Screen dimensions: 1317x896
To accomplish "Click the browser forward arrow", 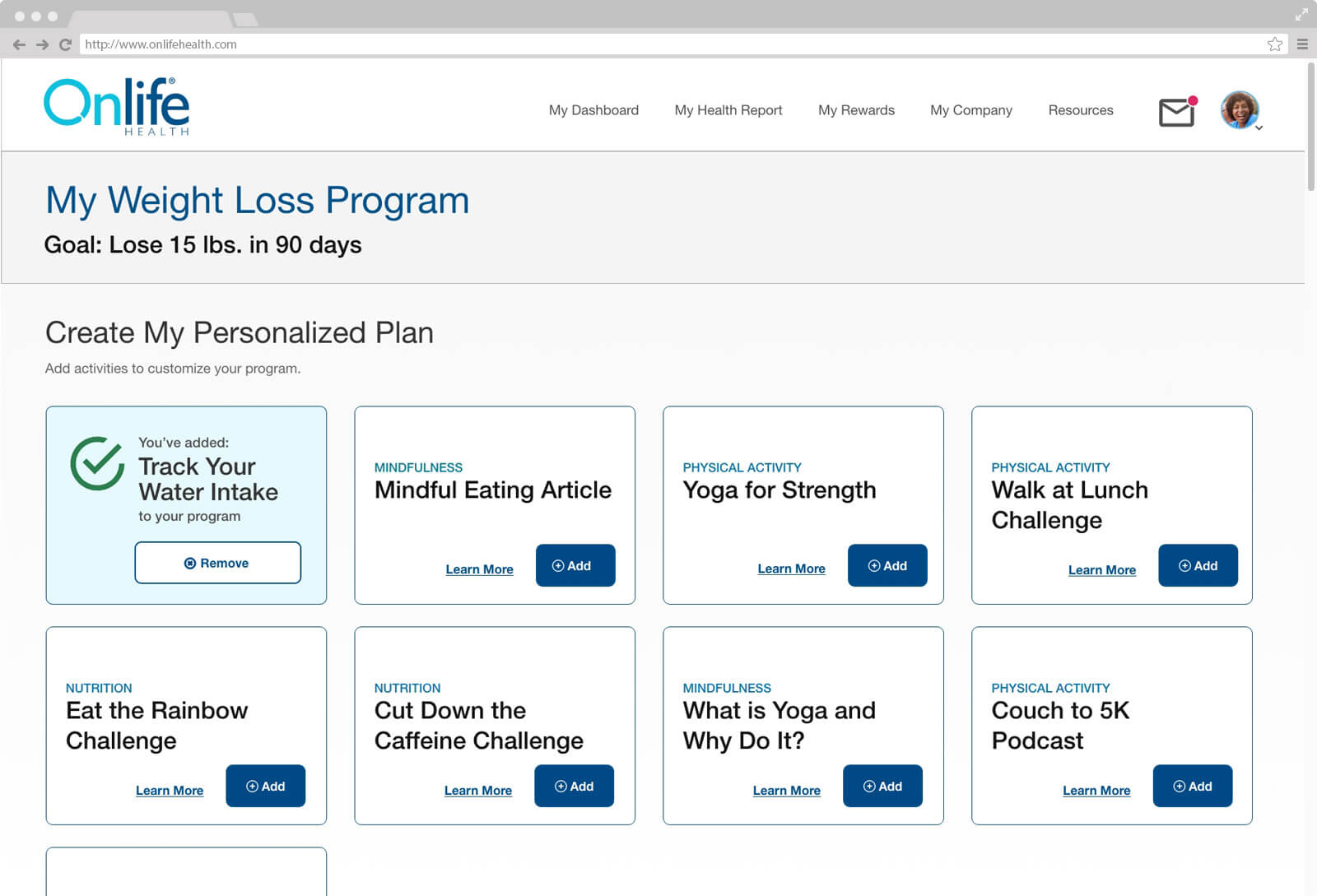I will 42,44.
